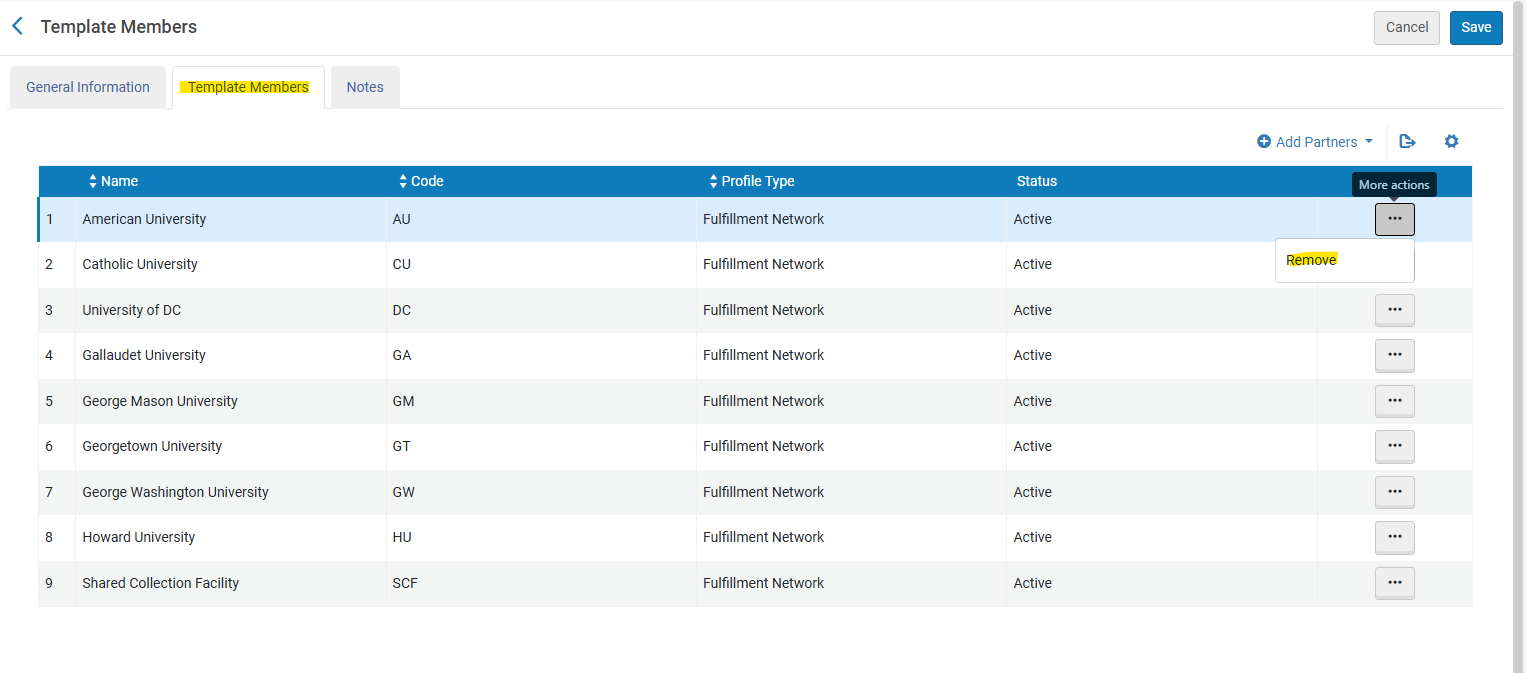This screenshot has height=673, width=1526.
Task: Select the Template Members tab
Action: (x=248, y=87)
